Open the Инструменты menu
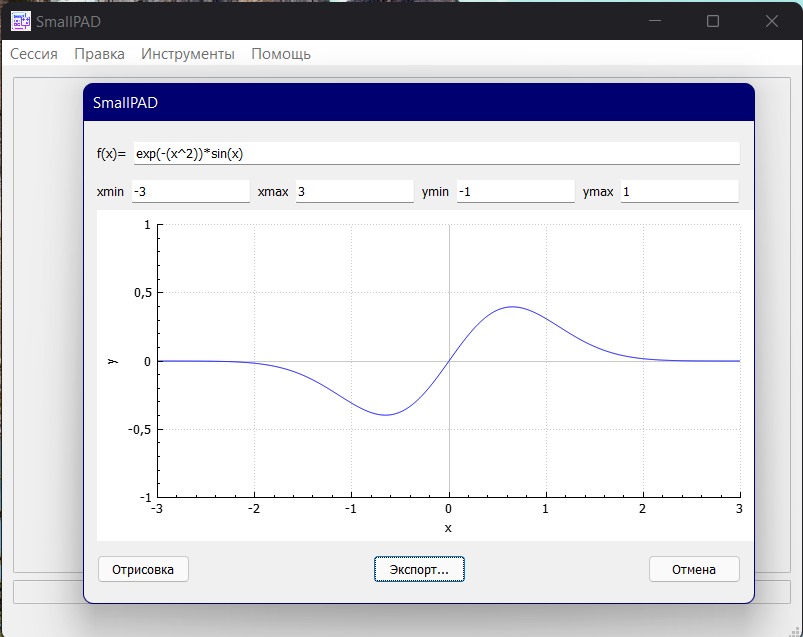Screen dimensions: 803x637 (x=188, y=54)
